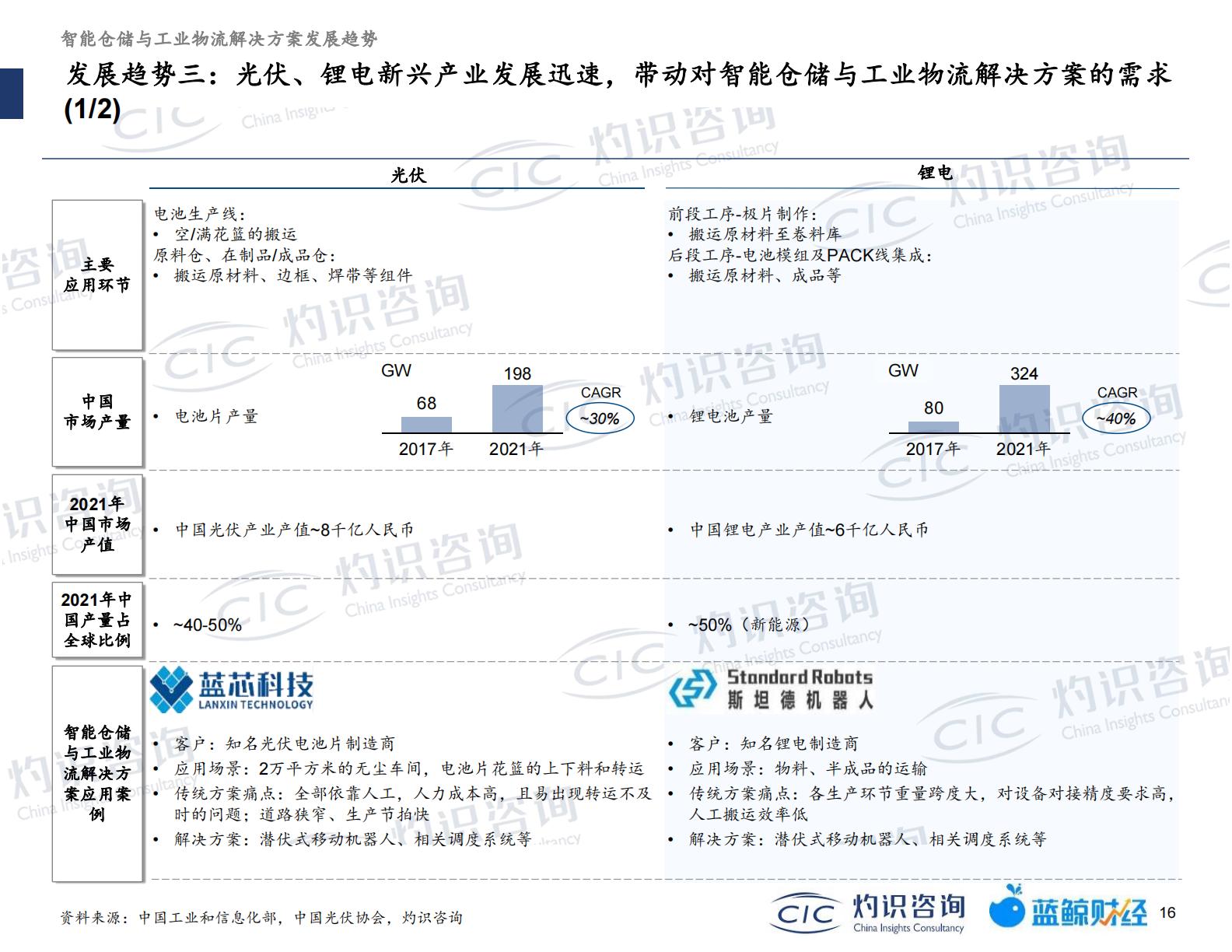Click the text 锂电池产量
This screenshot has width=1232, height=952.
tap(731, 416)
